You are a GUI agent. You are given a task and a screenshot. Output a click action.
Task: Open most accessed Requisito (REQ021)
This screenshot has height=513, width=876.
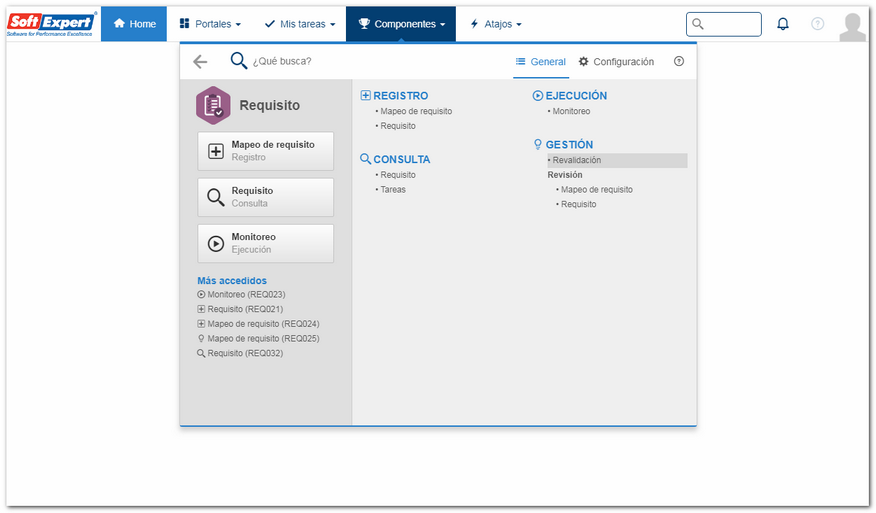(240, 309)
